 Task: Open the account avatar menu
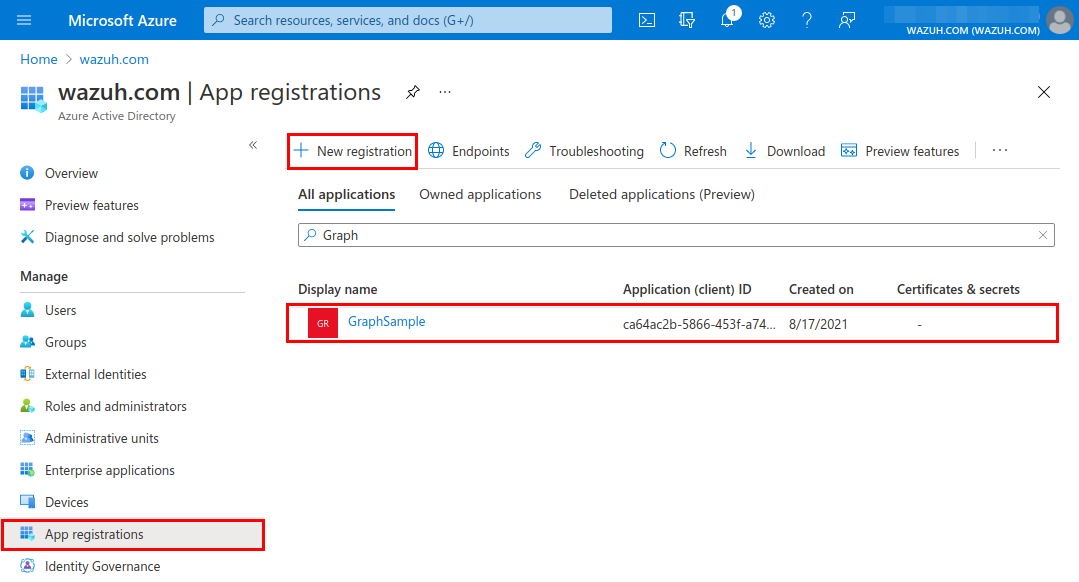(x=1060, y=20)
